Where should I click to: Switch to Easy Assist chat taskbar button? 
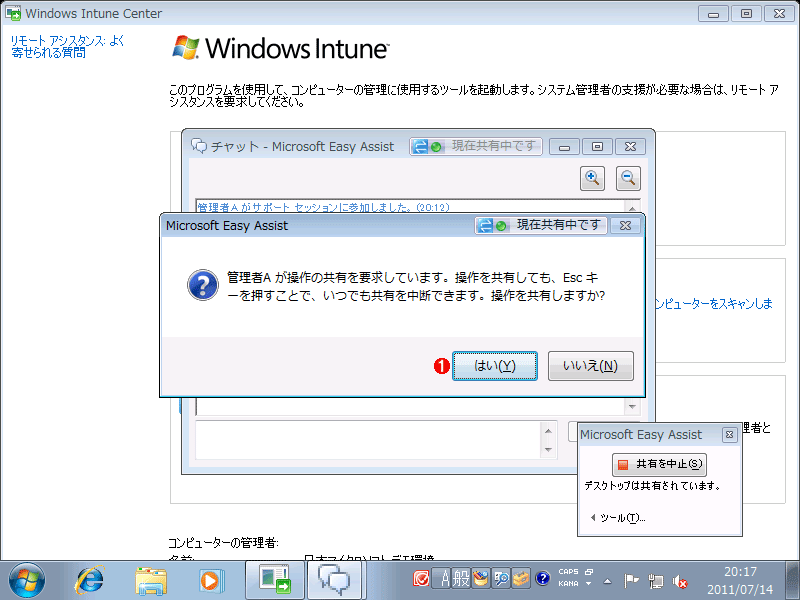click(335, 581)
